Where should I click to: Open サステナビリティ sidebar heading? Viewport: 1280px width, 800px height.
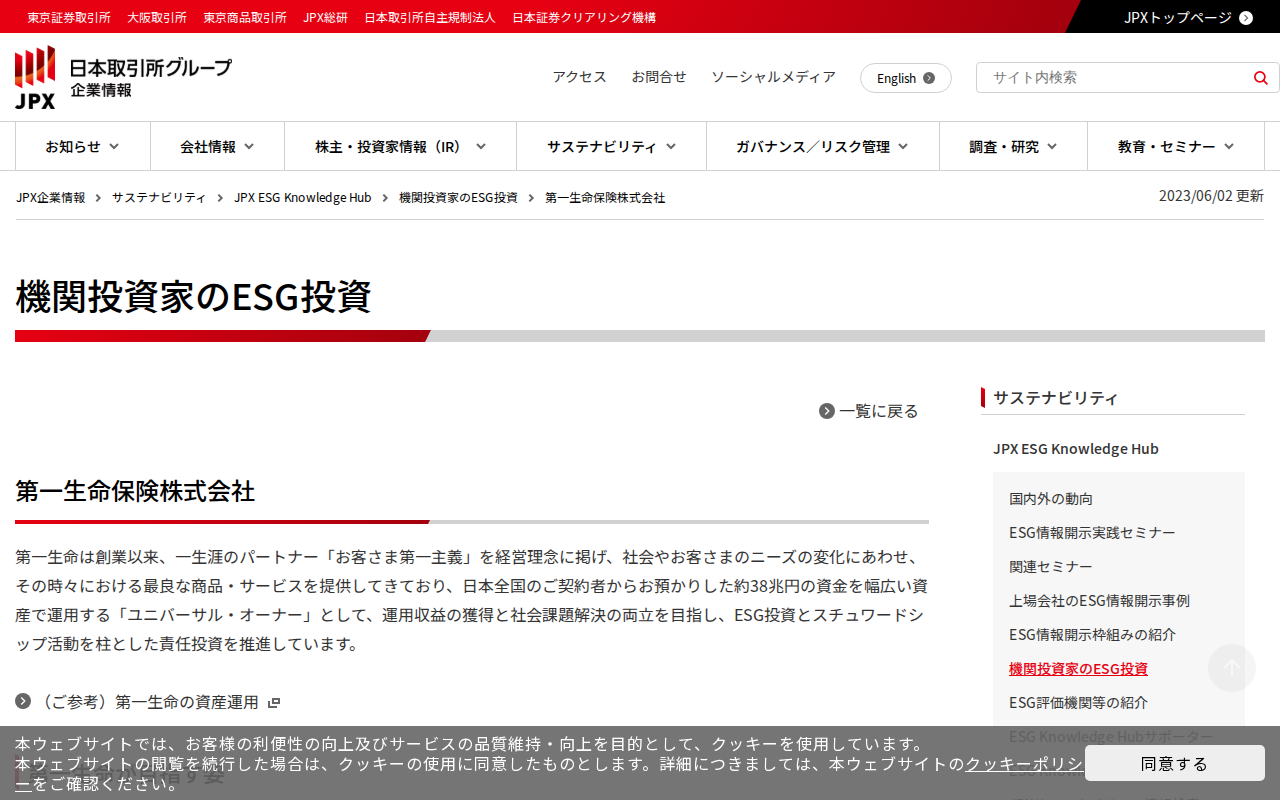(1055, 398)
